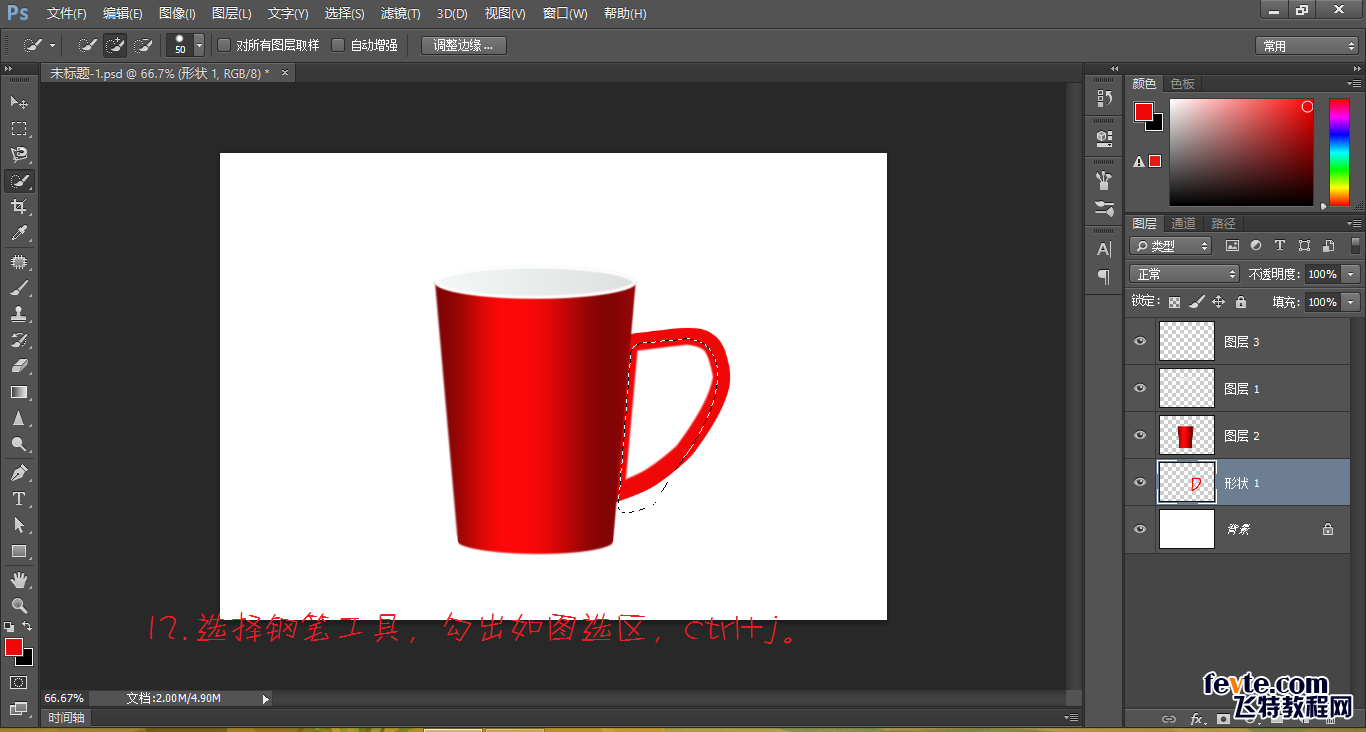Open the Brush panel icon
The width and height of the screenshot is (1366, 732).
[x=1104, y=180]
